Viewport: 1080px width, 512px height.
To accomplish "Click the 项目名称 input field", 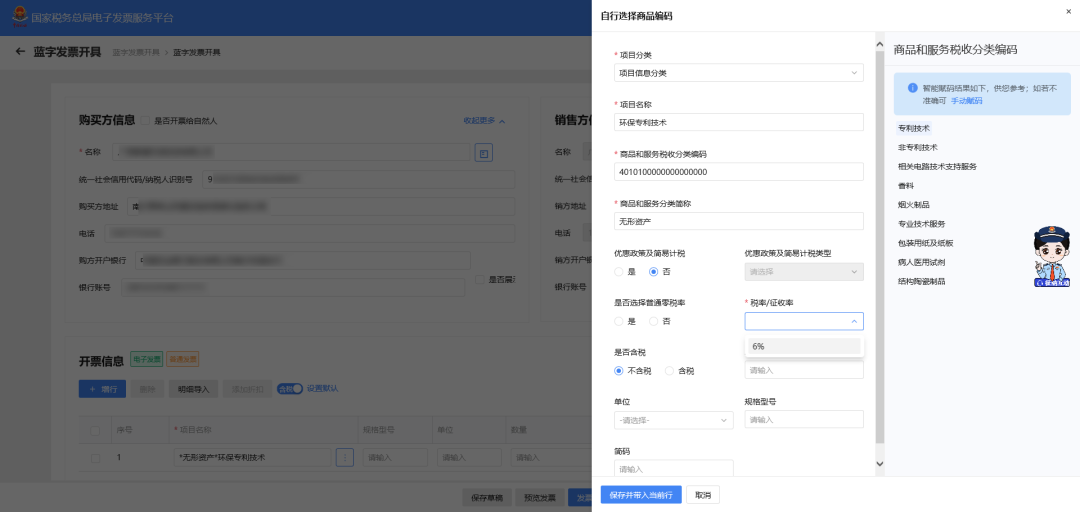I will (738, 122).
